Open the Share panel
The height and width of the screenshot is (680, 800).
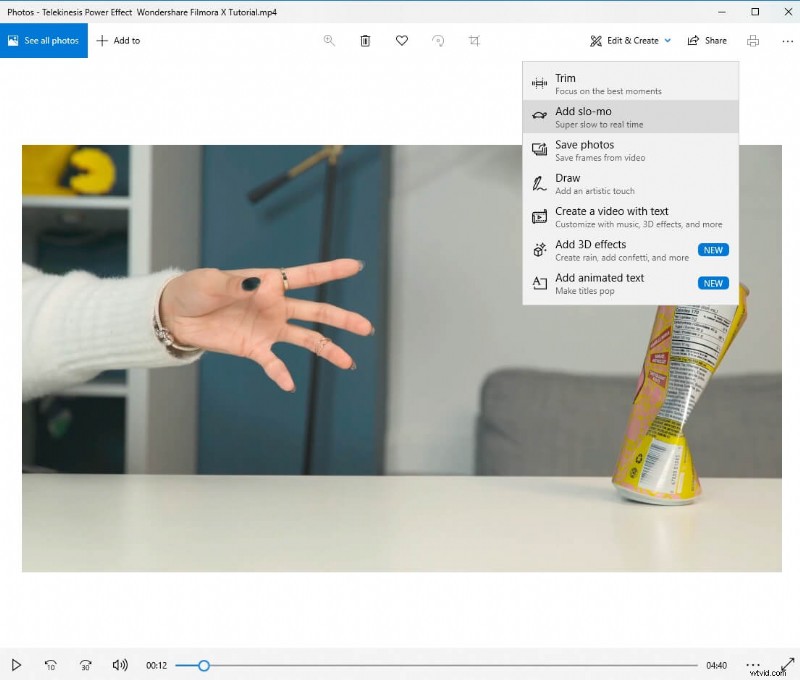point(707,41)
